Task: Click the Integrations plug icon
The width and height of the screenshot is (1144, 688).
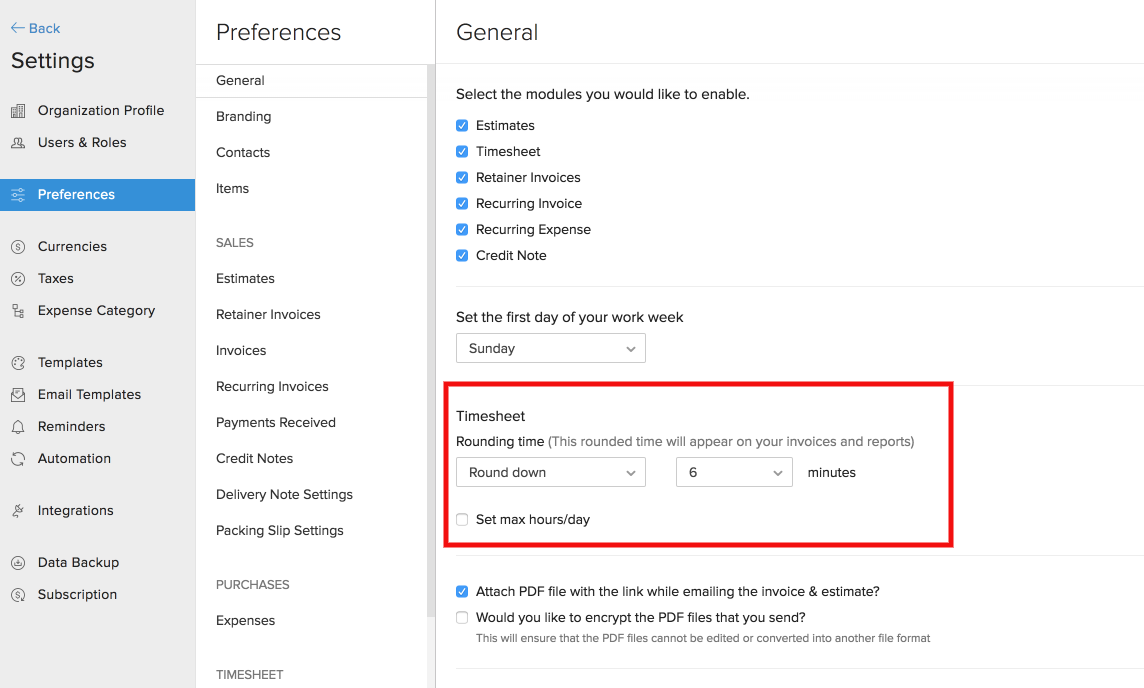Action: [18, 511]
